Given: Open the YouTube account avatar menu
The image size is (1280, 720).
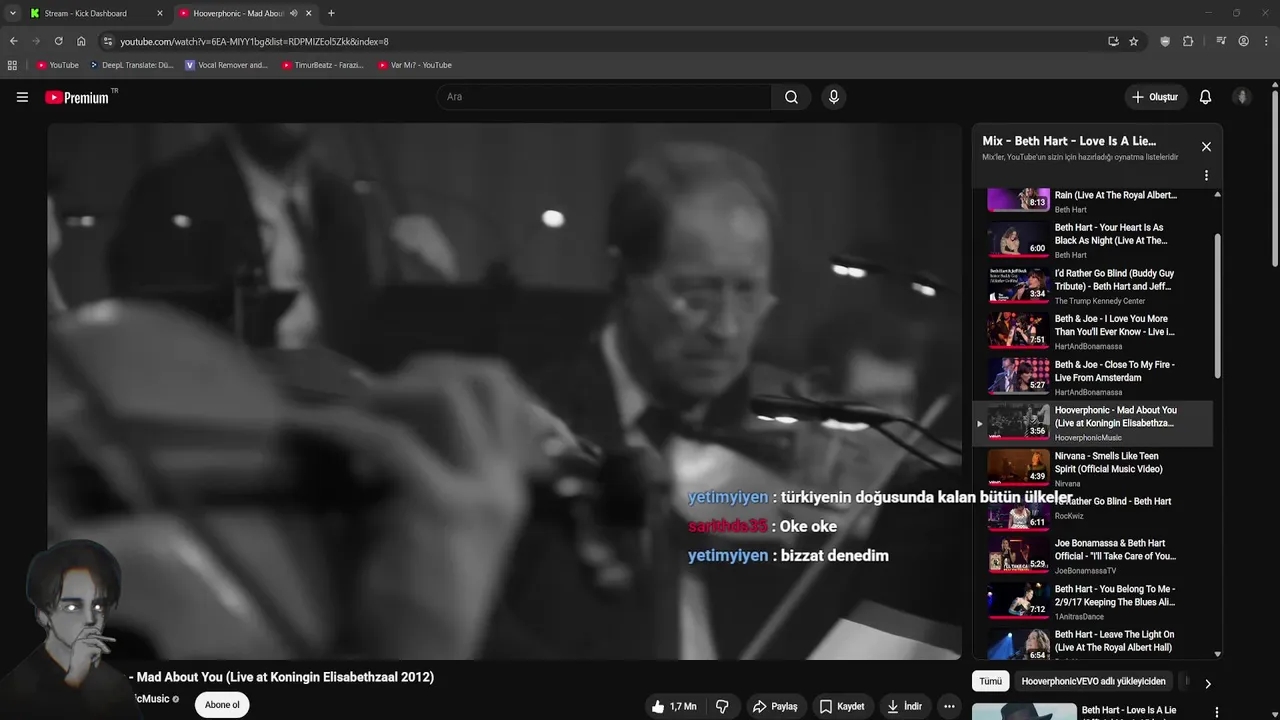Looking at the screenshot, I should [1242, 97].
